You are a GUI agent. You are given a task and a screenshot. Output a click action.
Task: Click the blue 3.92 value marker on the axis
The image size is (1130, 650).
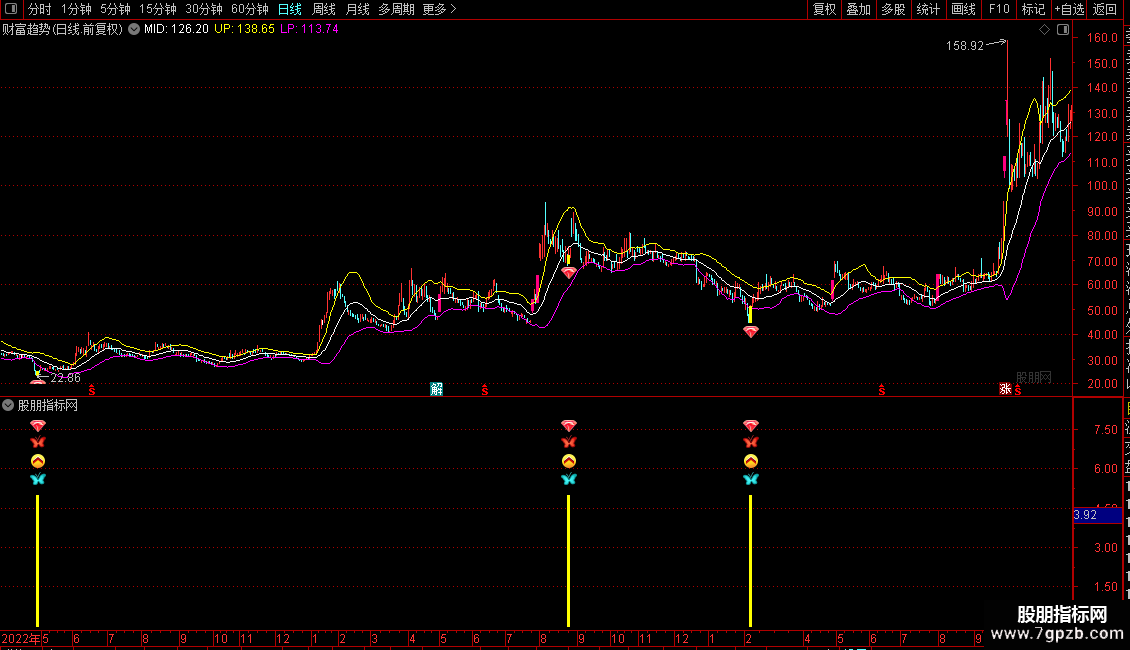[x=1086, y=515]
